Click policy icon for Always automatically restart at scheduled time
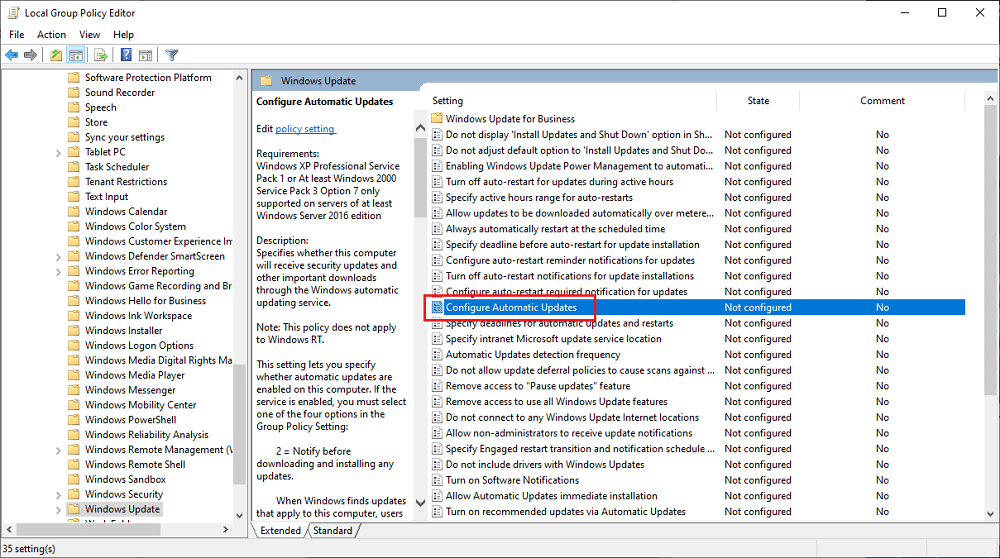Image resolution: width=1000 pixels, height=558 pixels. point(437,229)
